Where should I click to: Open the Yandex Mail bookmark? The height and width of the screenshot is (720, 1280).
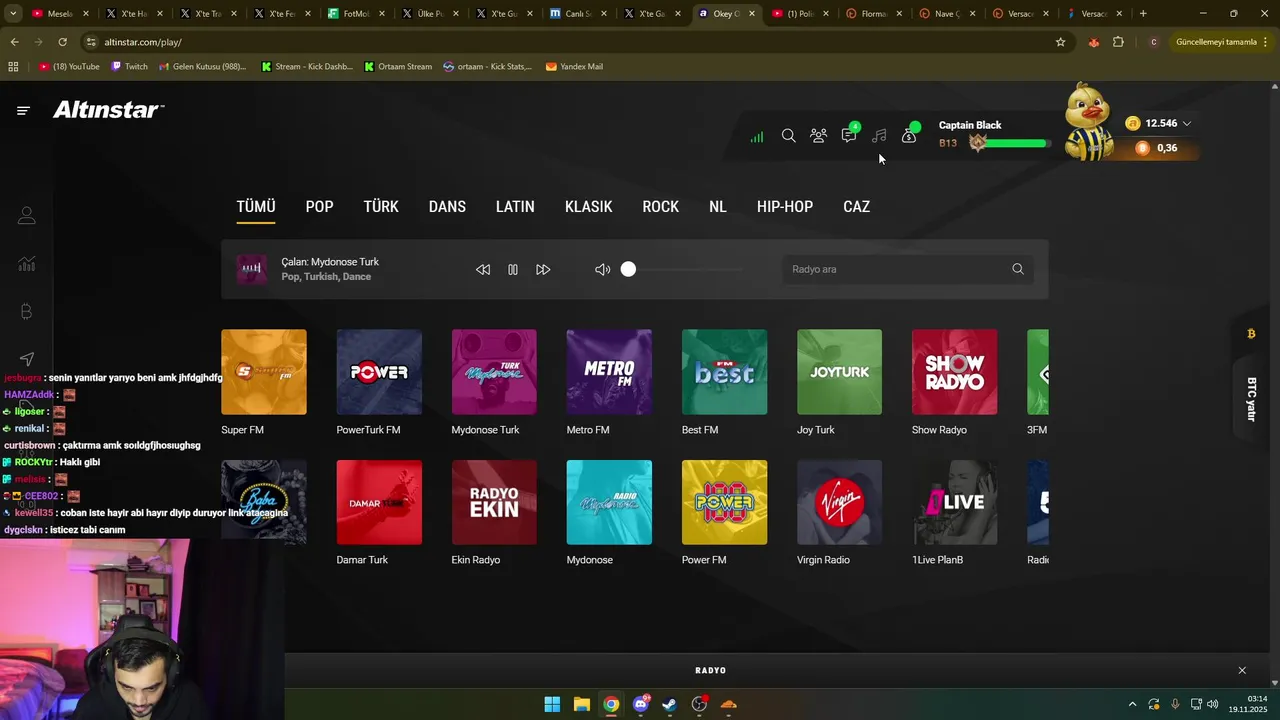tap(574, 67)
